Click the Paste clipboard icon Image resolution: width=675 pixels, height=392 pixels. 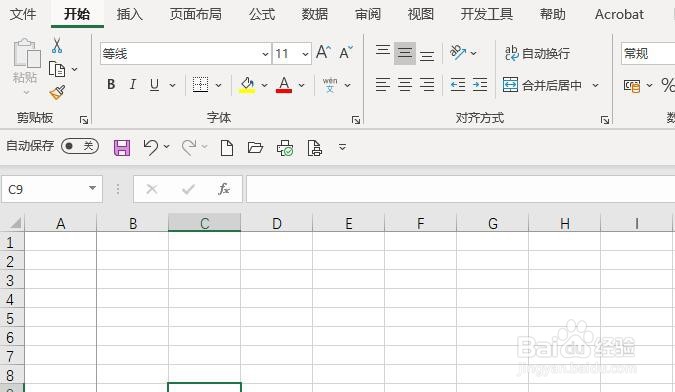[x=27, y=53]
